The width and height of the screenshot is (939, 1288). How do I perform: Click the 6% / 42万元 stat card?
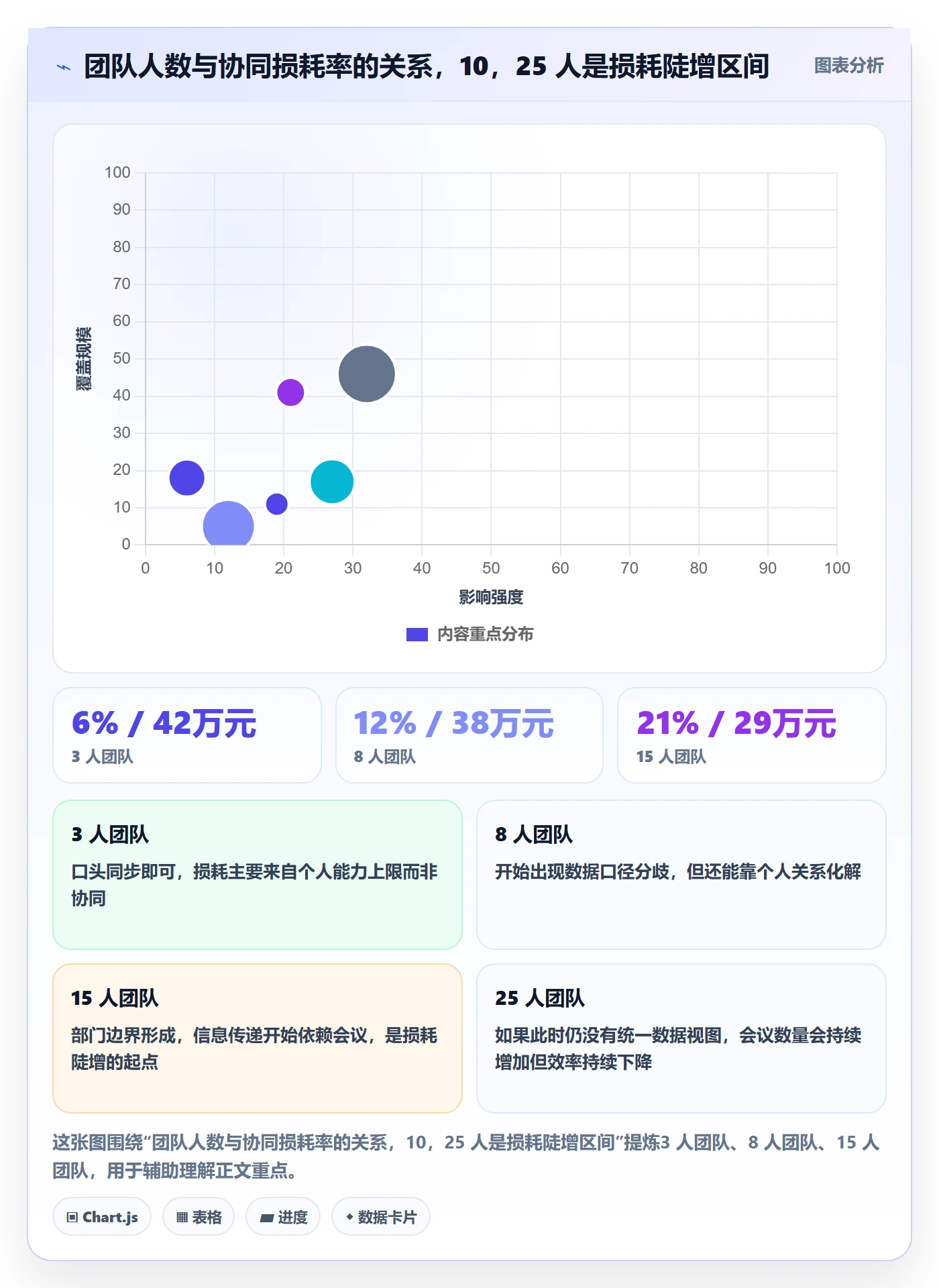[x=187, y=735]
